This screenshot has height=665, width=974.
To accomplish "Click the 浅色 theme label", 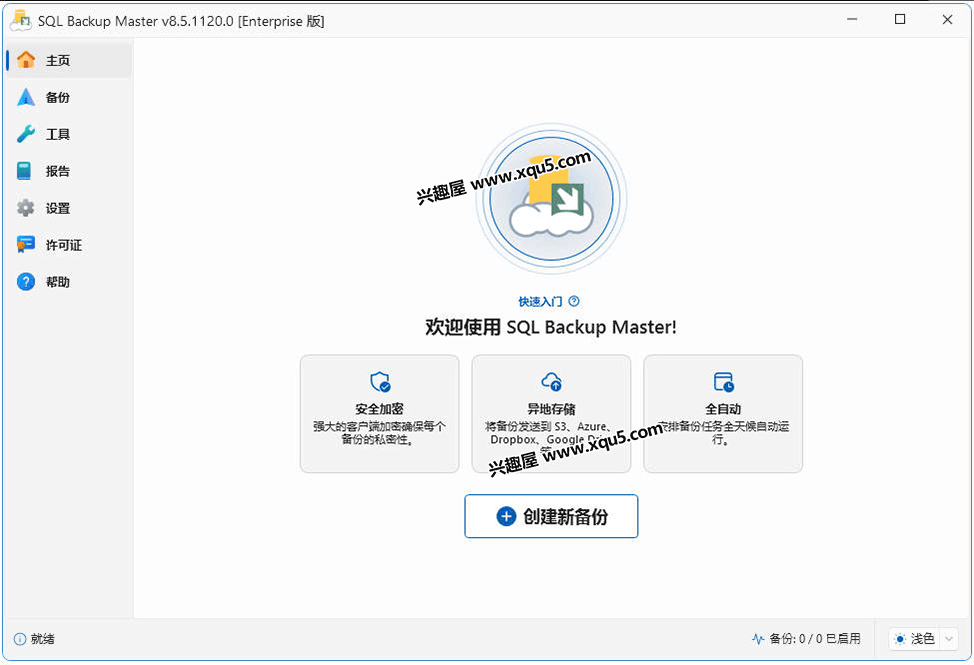I will 923,639.
